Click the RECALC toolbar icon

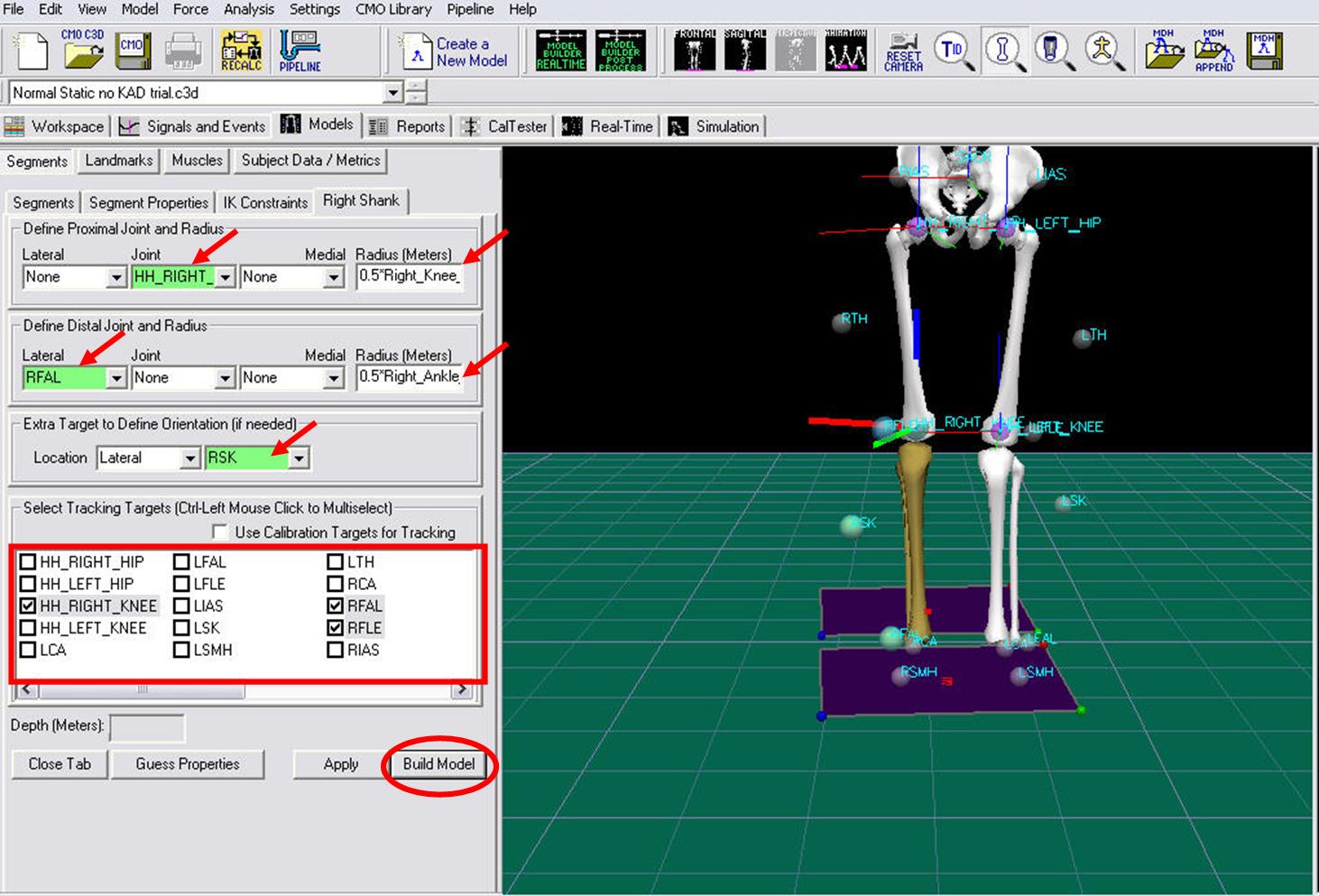241,51
